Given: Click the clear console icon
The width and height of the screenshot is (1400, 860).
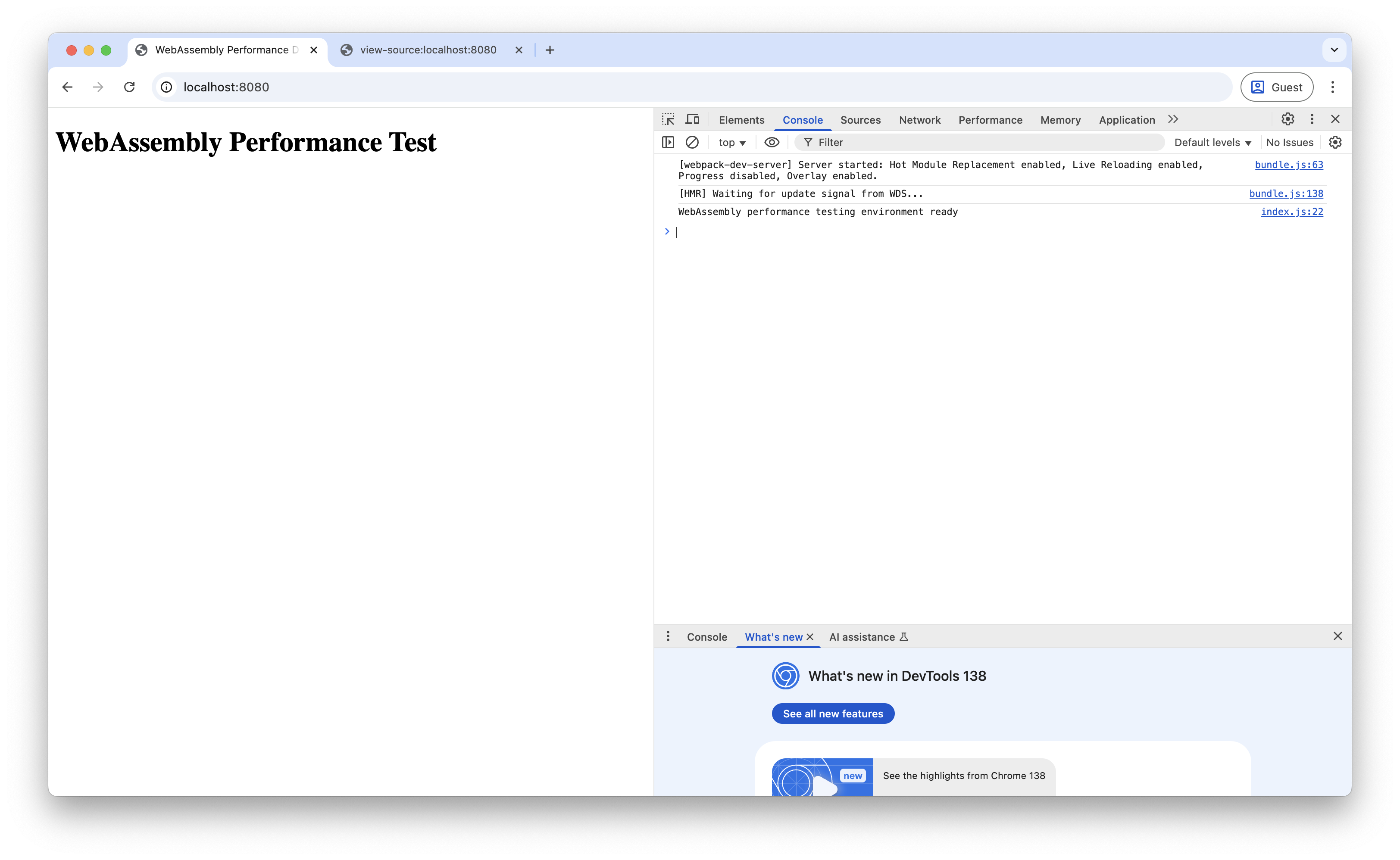Looking at the screenshot, I should [692, 142].
